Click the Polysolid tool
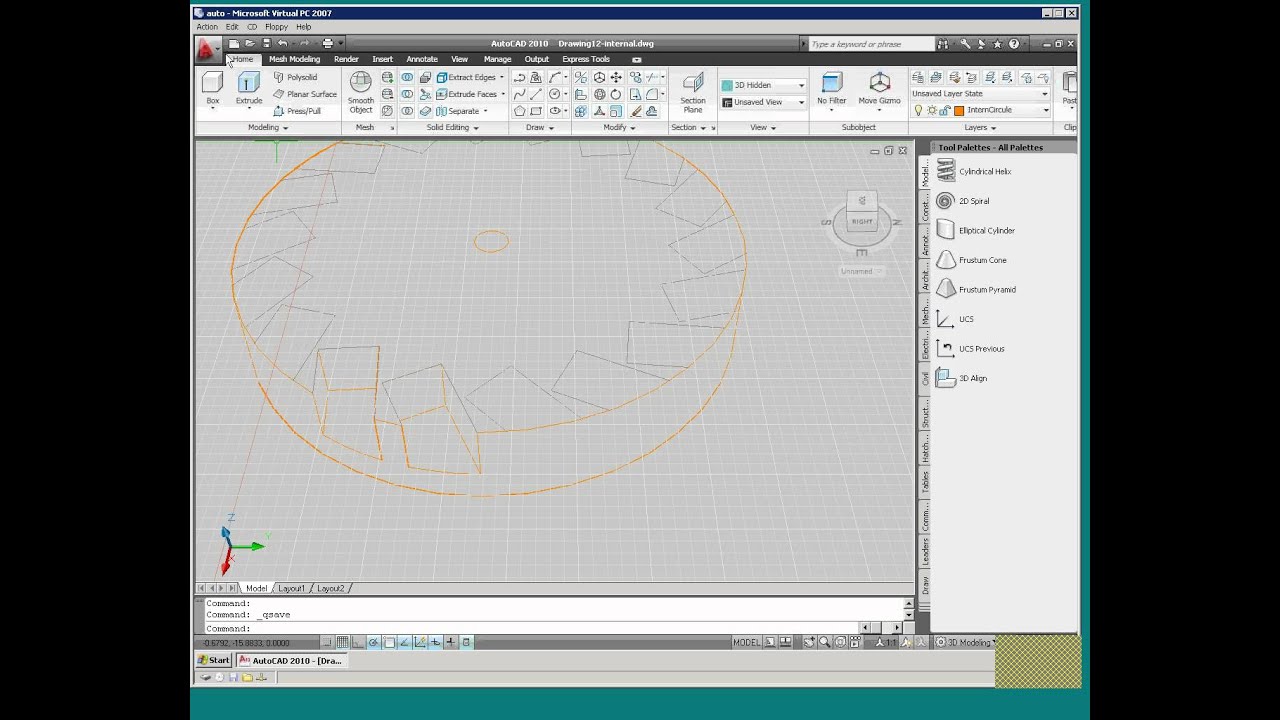Viewport: 1280px width, 720px height. click(295, 77)
